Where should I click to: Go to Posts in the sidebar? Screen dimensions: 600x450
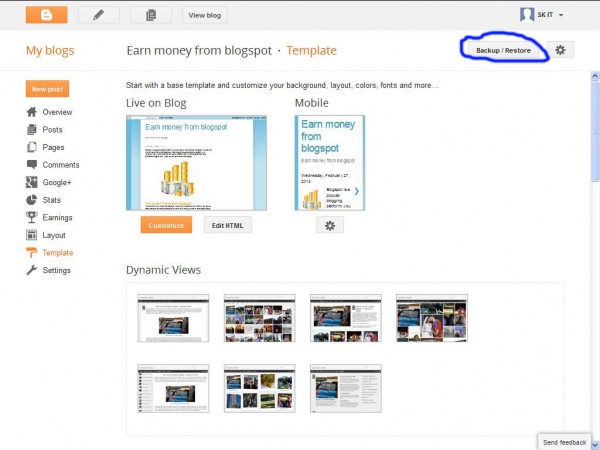click(x=52, y=130)
